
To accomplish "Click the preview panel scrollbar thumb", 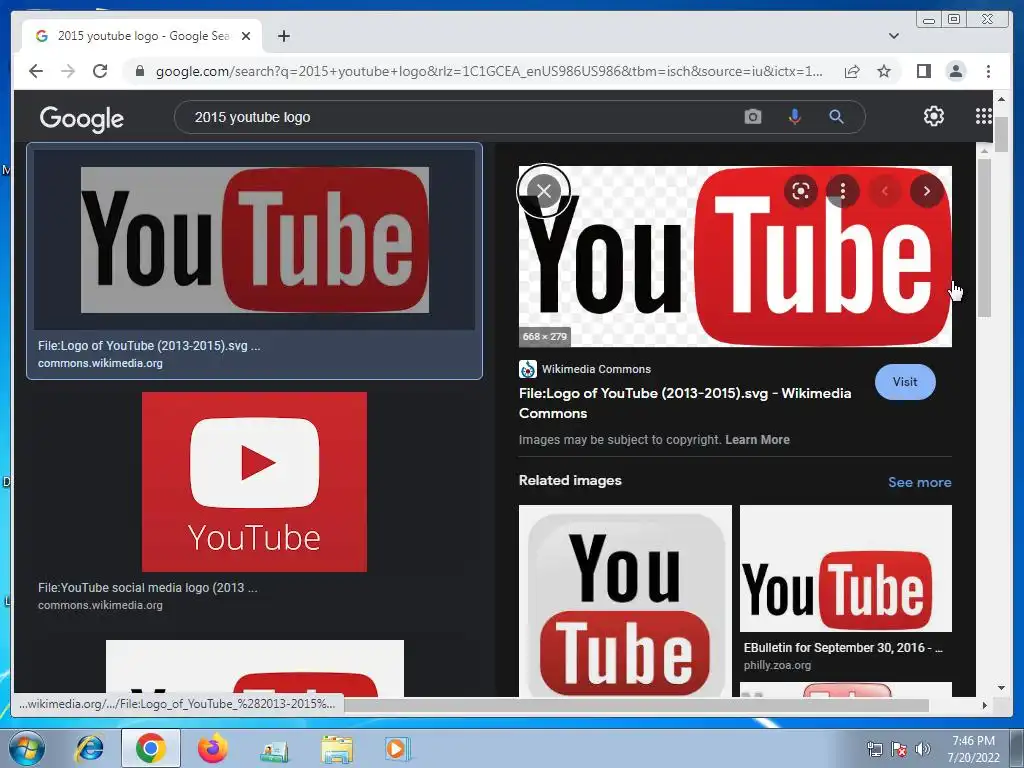I will pos(984,238).
